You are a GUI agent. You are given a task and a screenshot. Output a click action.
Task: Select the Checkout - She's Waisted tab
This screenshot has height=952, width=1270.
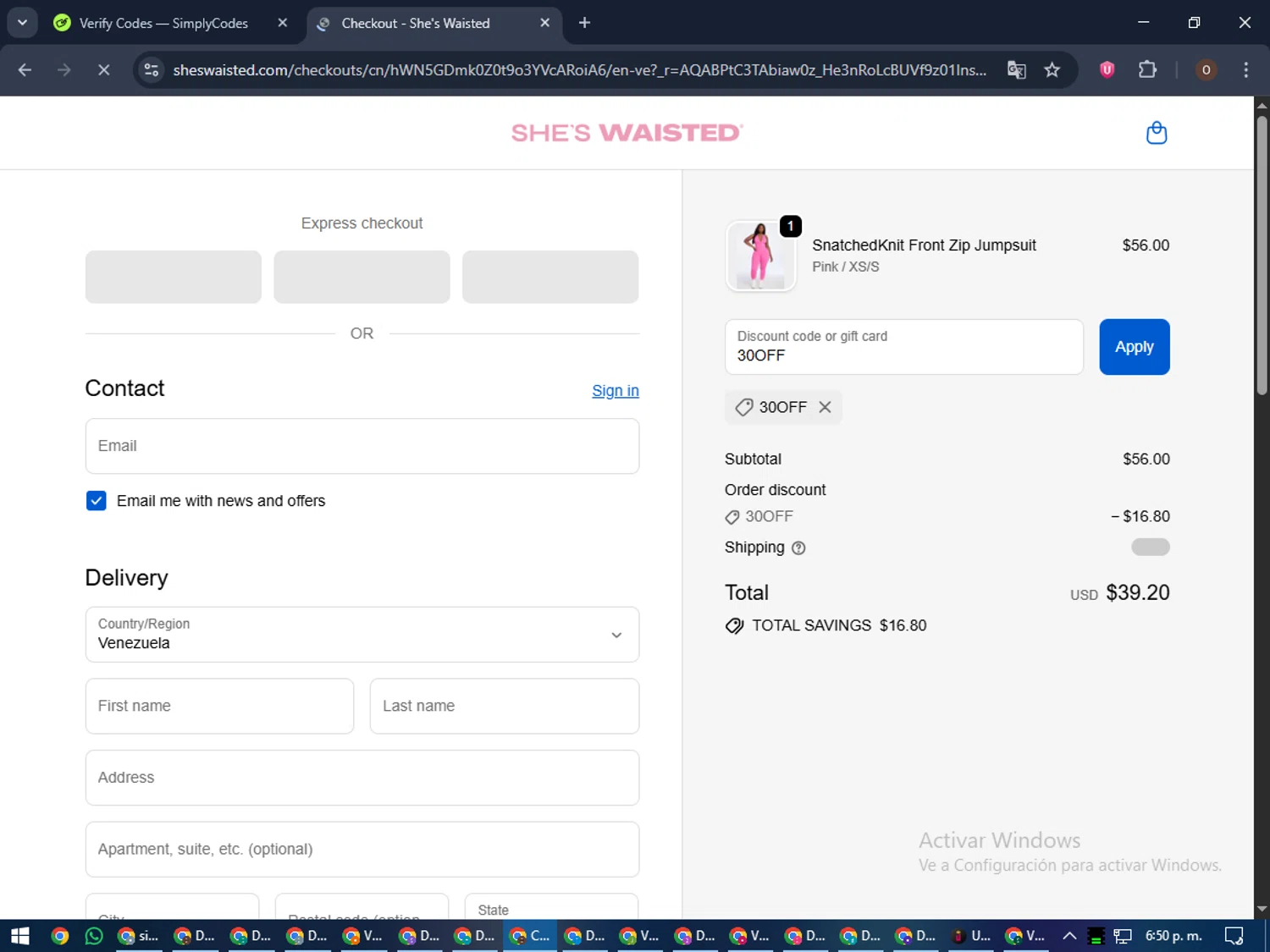[415, 23]
